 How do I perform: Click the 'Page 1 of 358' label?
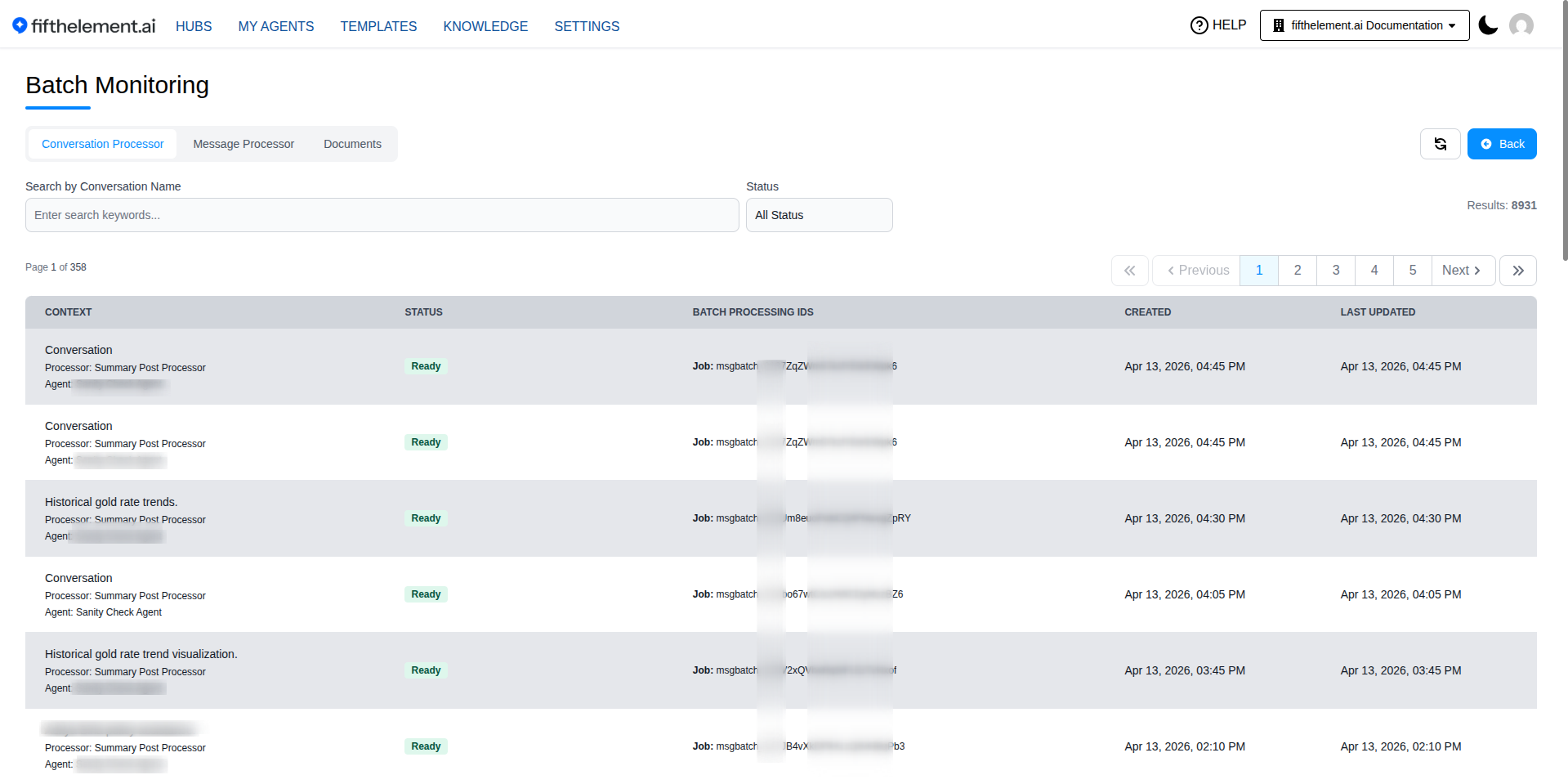(56, 267)
